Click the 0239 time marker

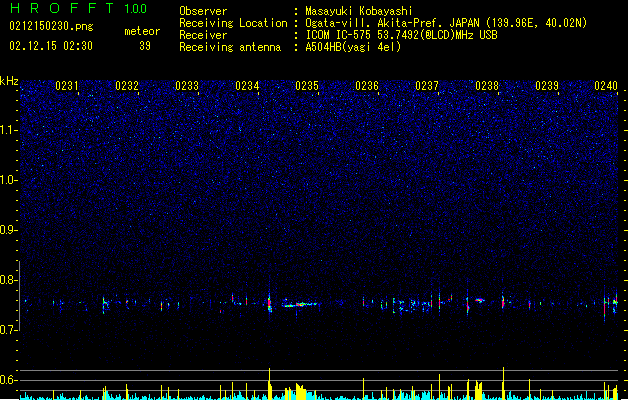[x=547, y=85]
